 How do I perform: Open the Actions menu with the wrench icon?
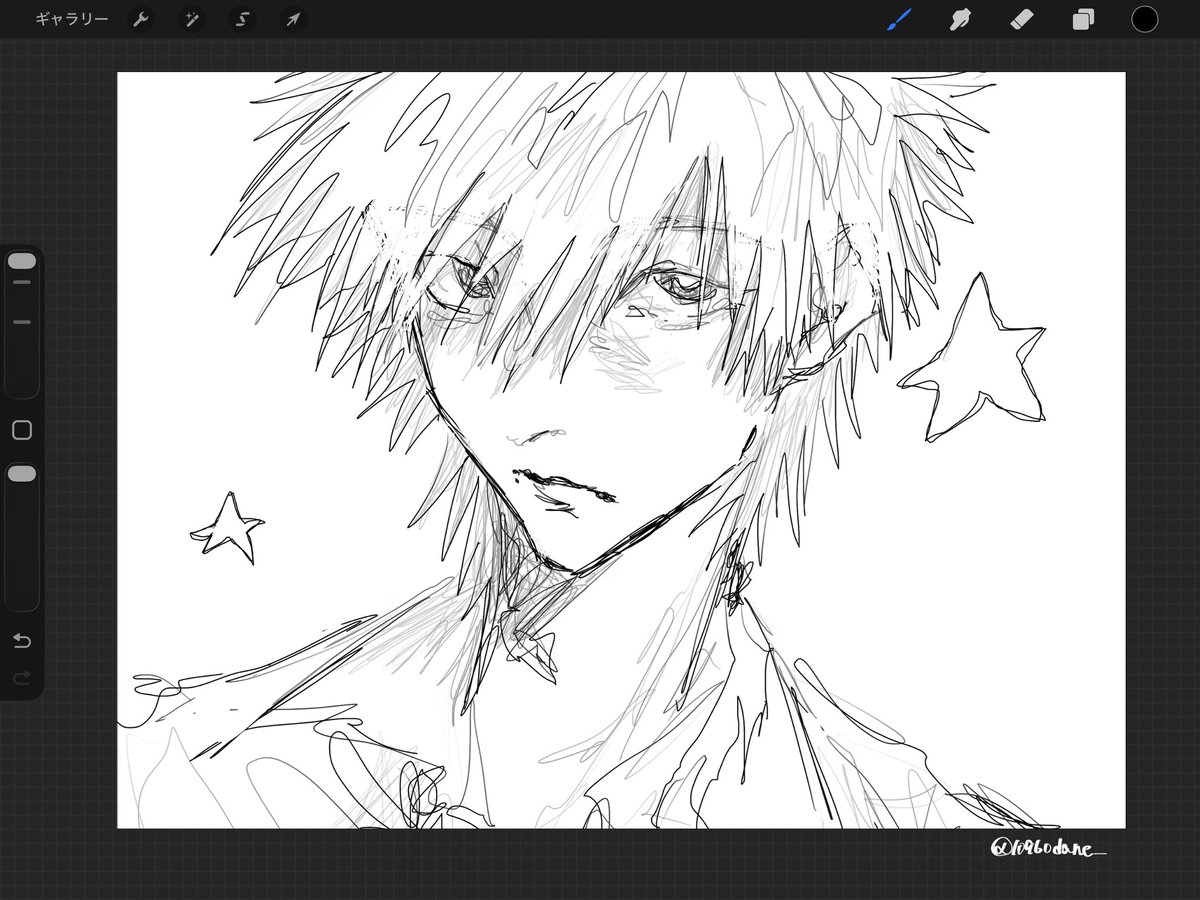pyautogui.click(x=141, y=18)
